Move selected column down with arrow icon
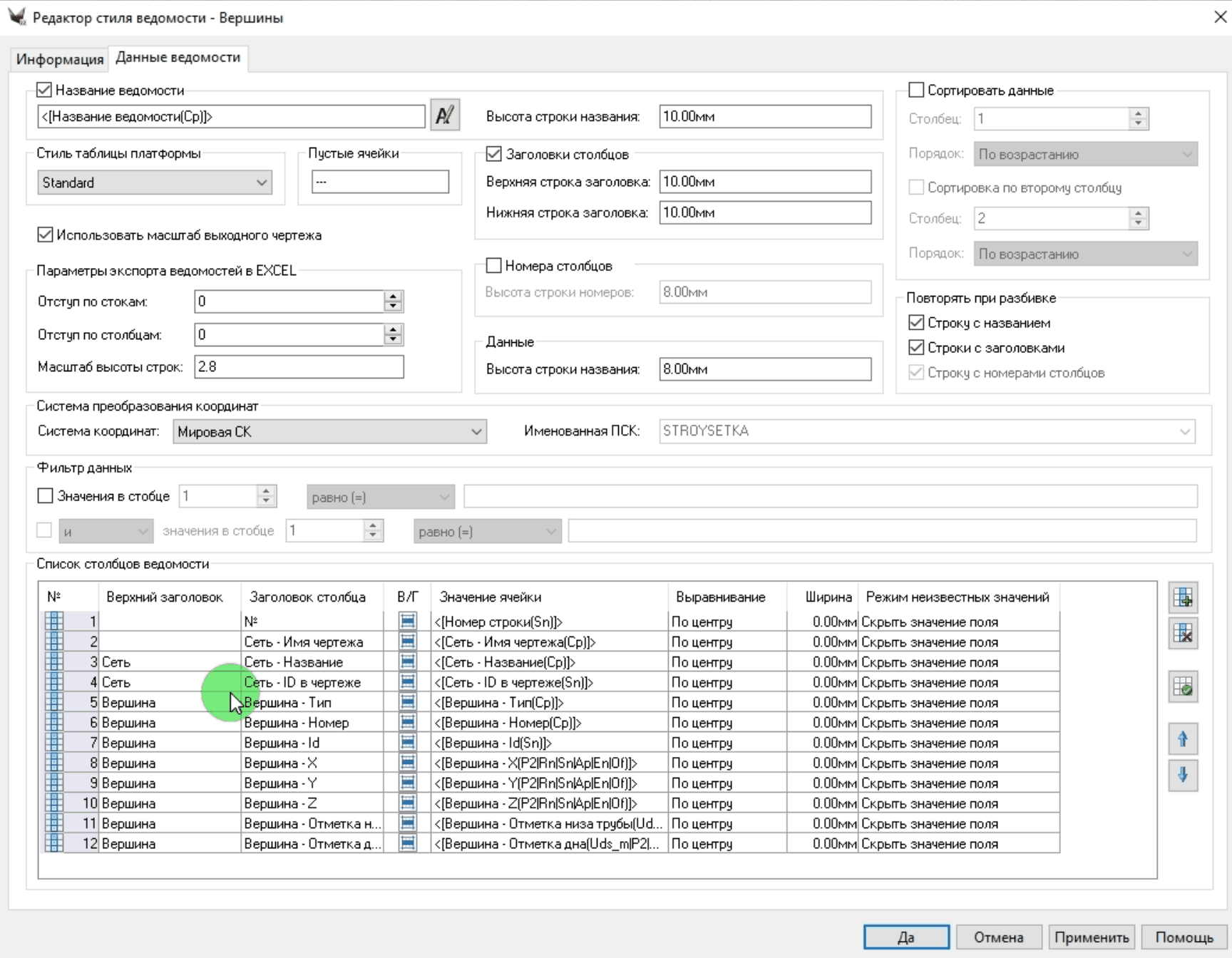This screenshot has width=1232, height=958. (1183, 775)
